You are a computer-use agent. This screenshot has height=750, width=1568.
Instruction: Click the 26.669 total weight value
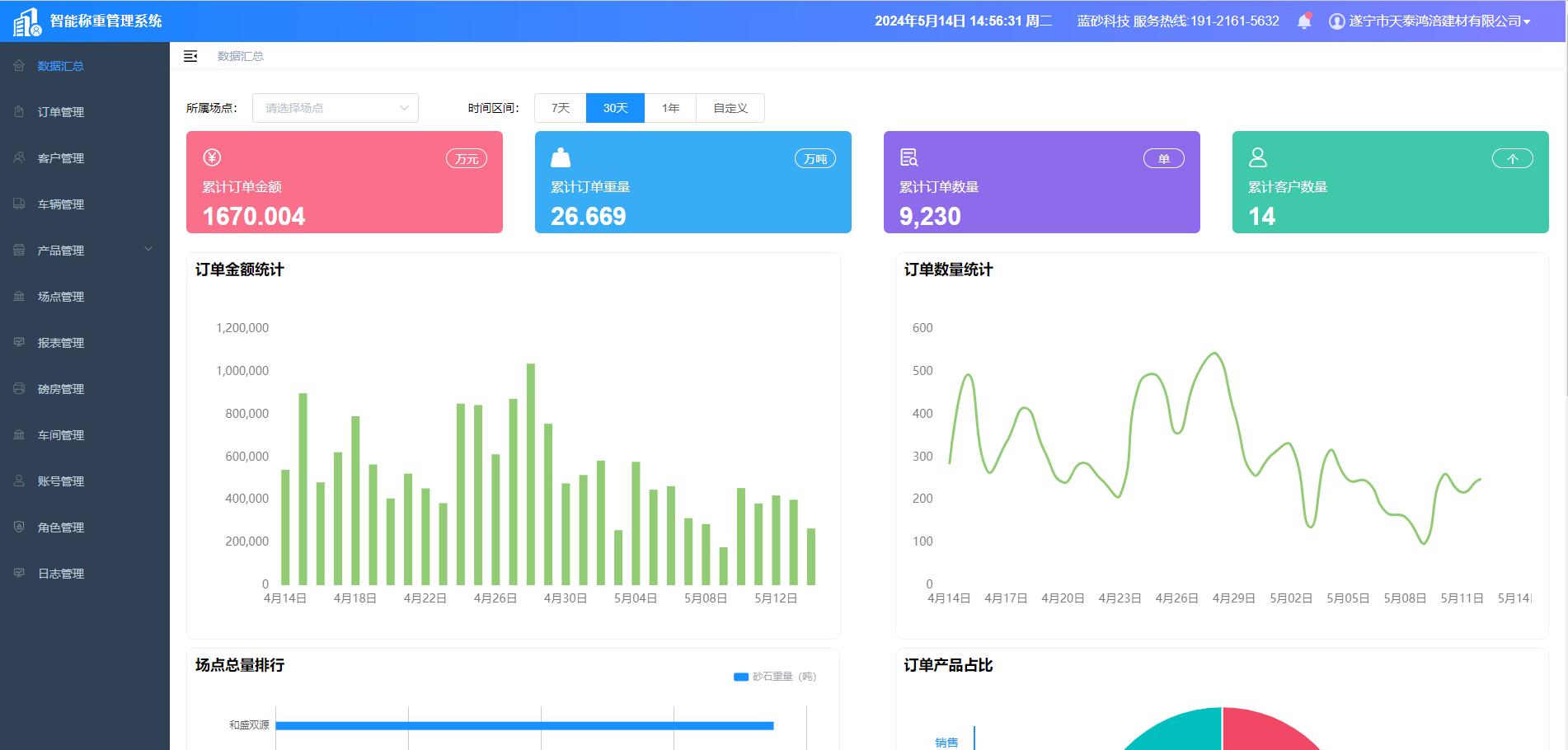coord(589,216)
